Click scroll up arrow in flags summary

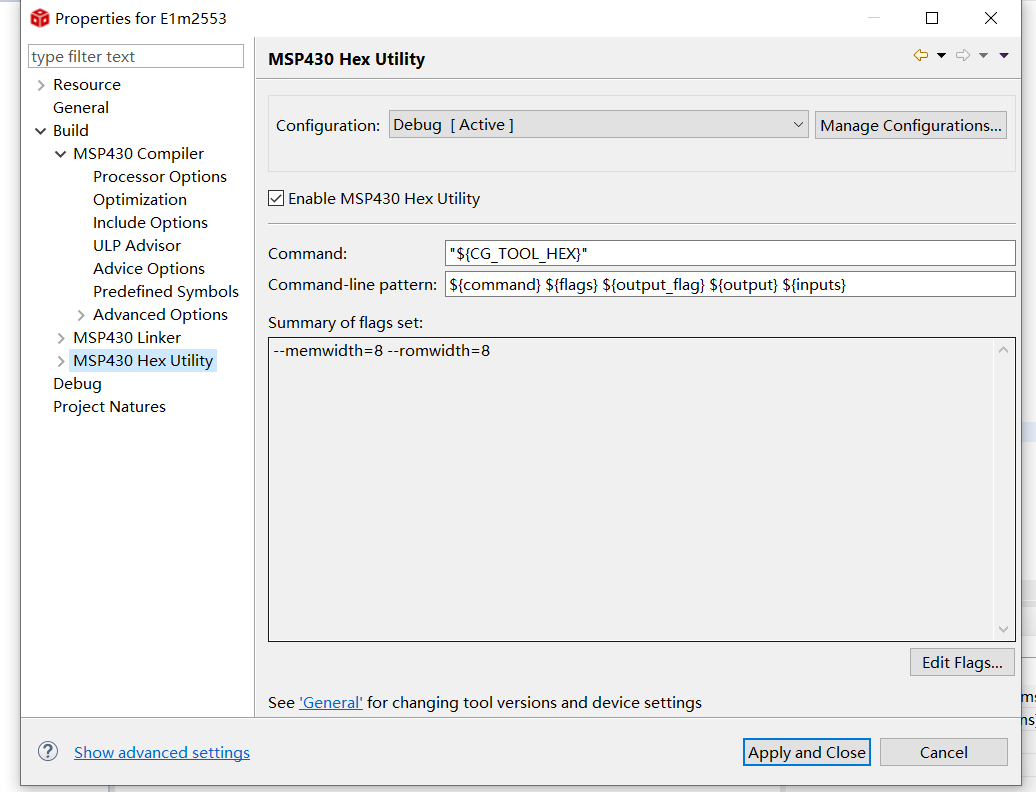(x=1003, y=350)
